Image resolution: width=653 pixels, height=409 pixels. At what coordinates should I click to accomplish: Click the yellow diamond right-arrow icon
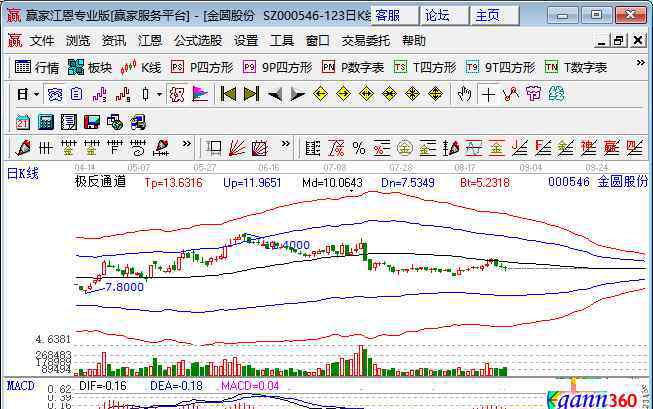point(343,94)
